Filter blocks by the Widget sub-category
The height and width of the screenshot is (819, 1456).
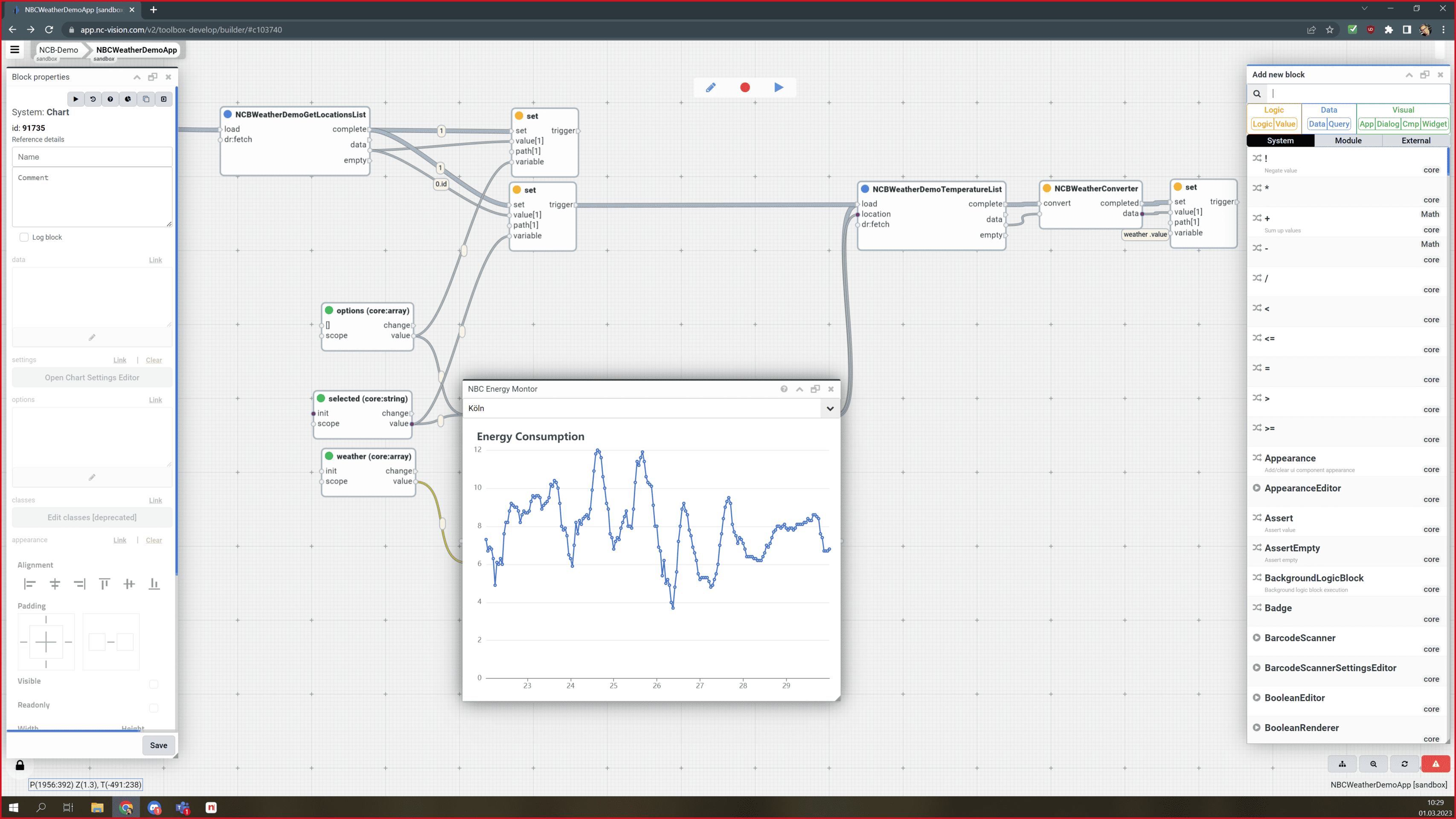[1435, 124]
